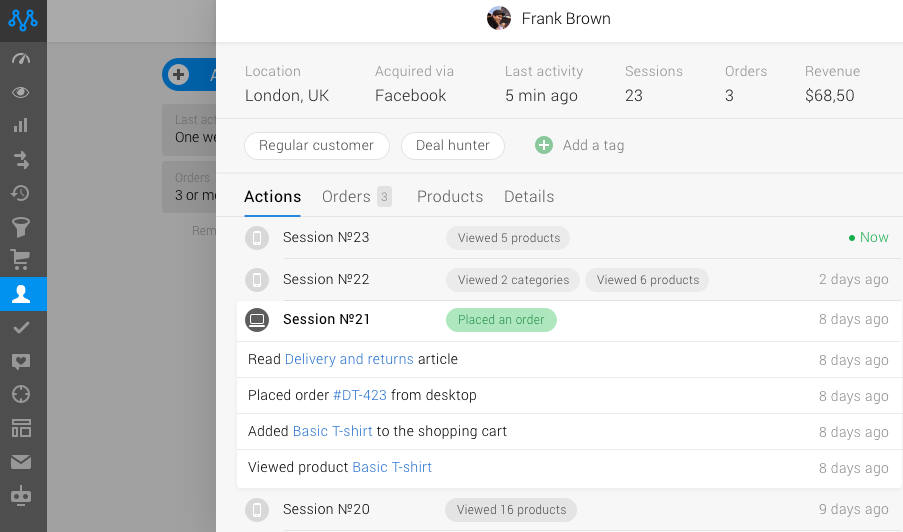Open the bar chart reports icon
Viewport: 903px width, 532px height.
tap(21, 125)
